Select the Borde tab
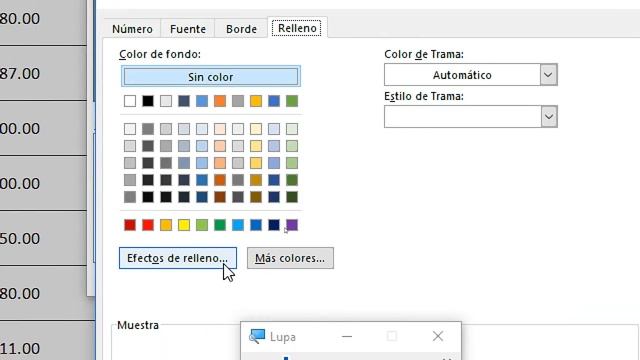 point(241,29)
